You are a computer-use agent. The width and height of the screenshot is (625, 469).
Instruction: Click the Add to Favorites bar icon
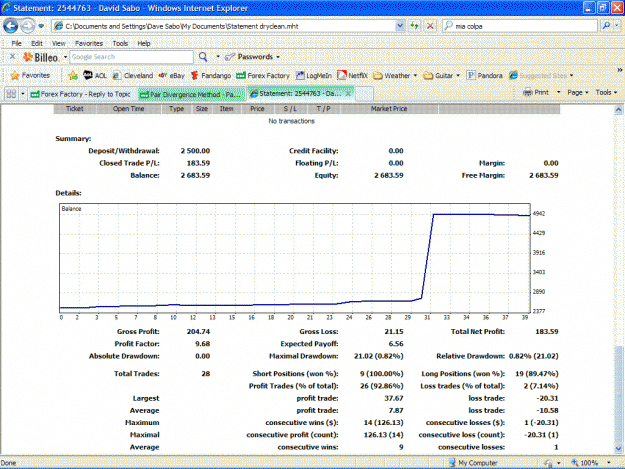point(73,75)
